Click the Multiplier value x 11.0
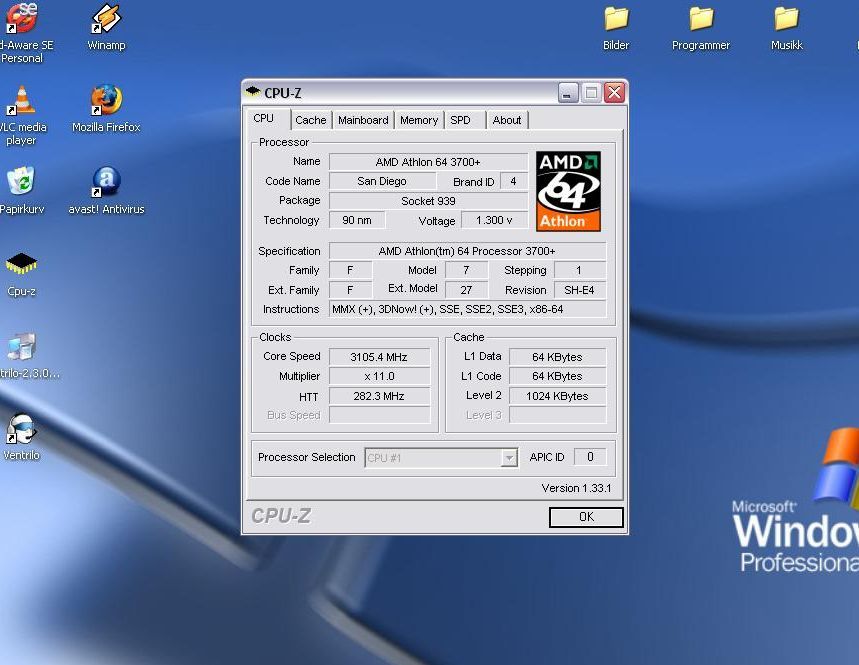 click(379, 376)
